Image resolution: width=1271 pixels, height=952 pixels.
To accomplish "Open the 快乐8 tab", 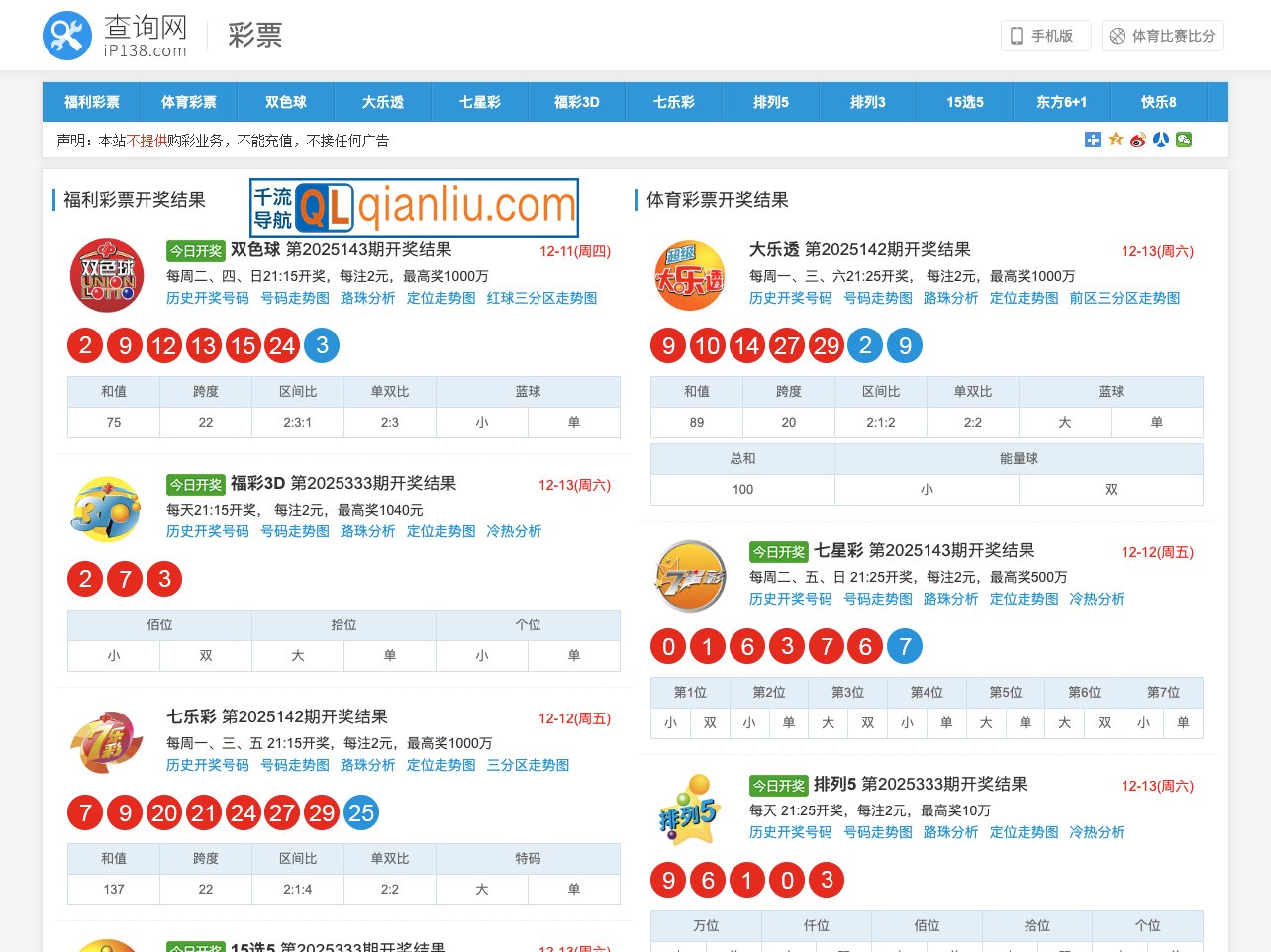I will tap(1158, 101).
